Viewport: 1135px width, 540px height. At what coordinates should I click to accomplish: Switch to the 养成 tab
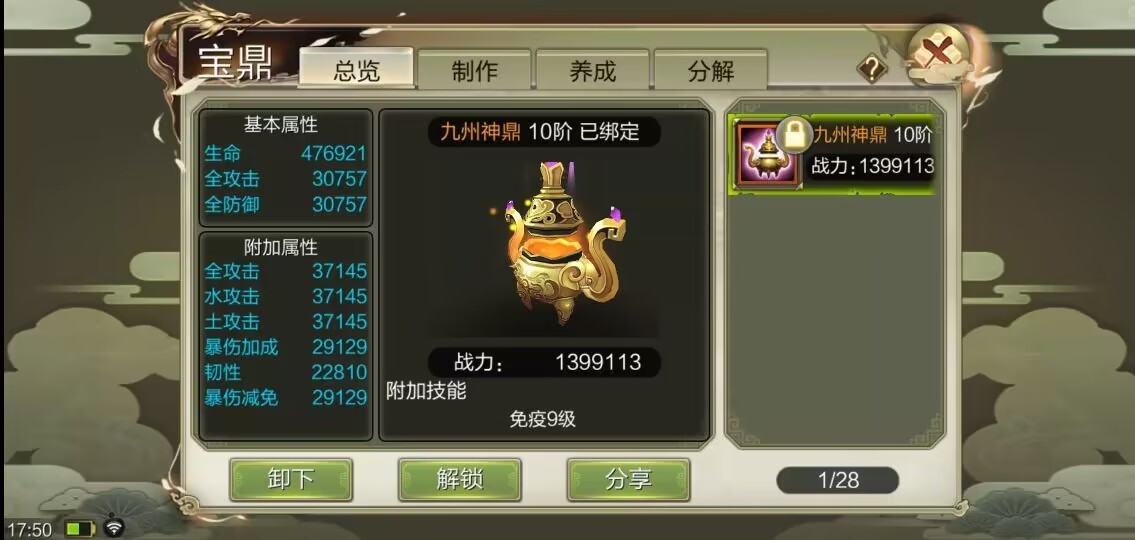pos(593,70)
